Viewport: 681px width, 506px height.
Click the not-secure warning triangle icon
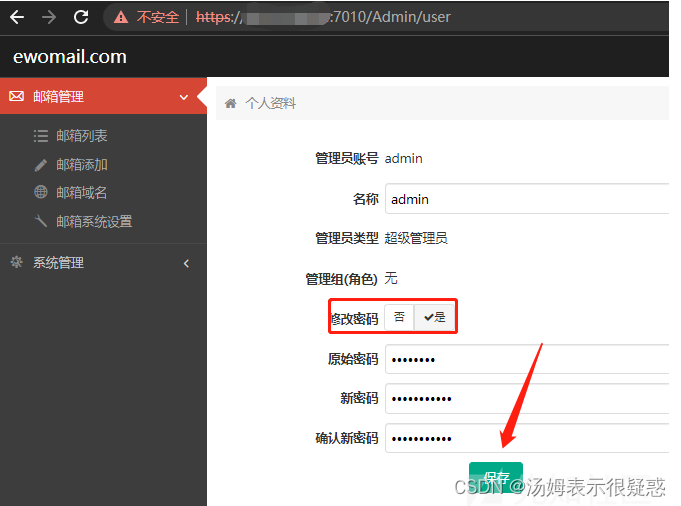(121, 17)
